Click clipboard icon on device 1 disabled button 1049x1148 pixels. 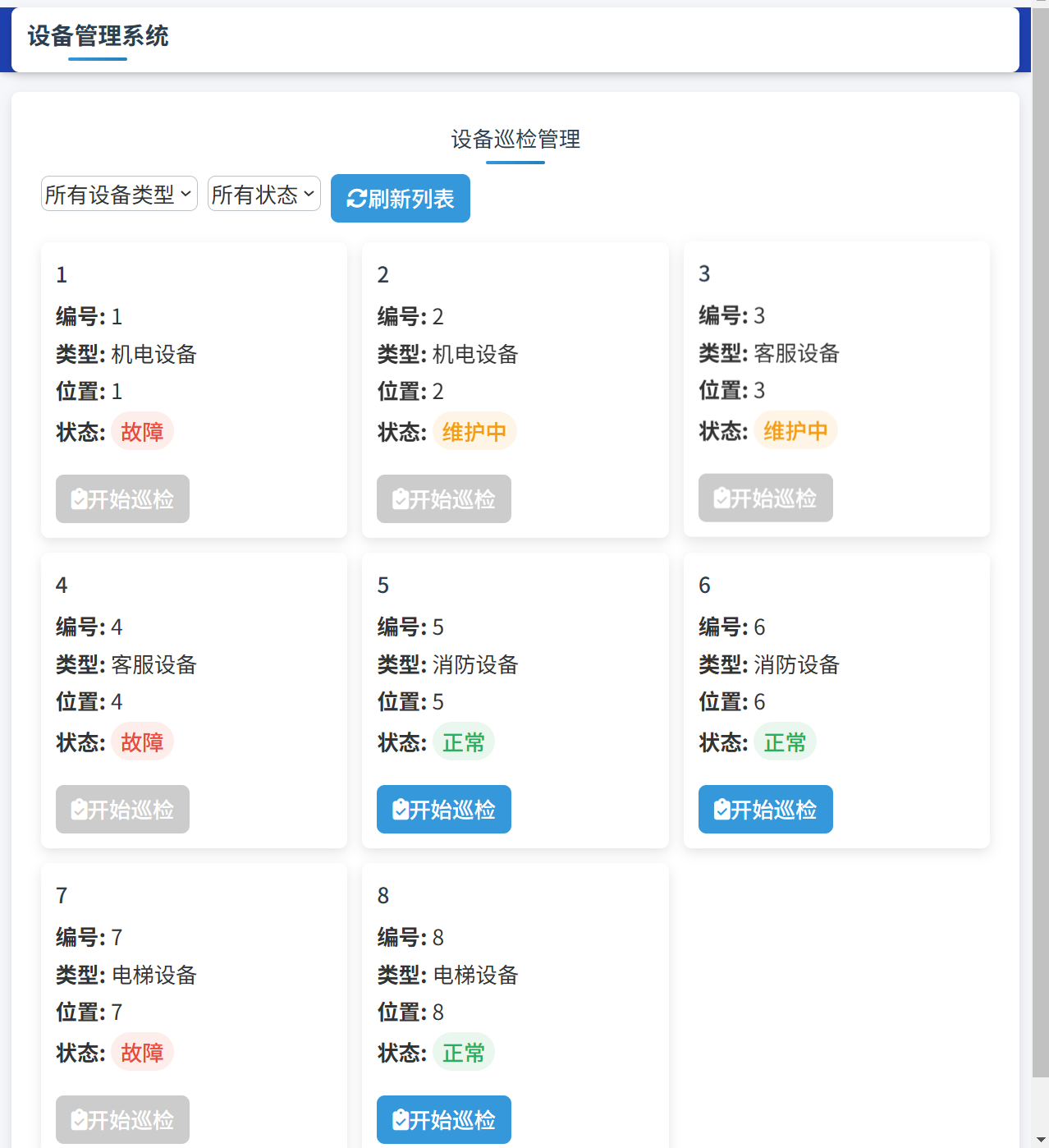(x=79, y=499)
